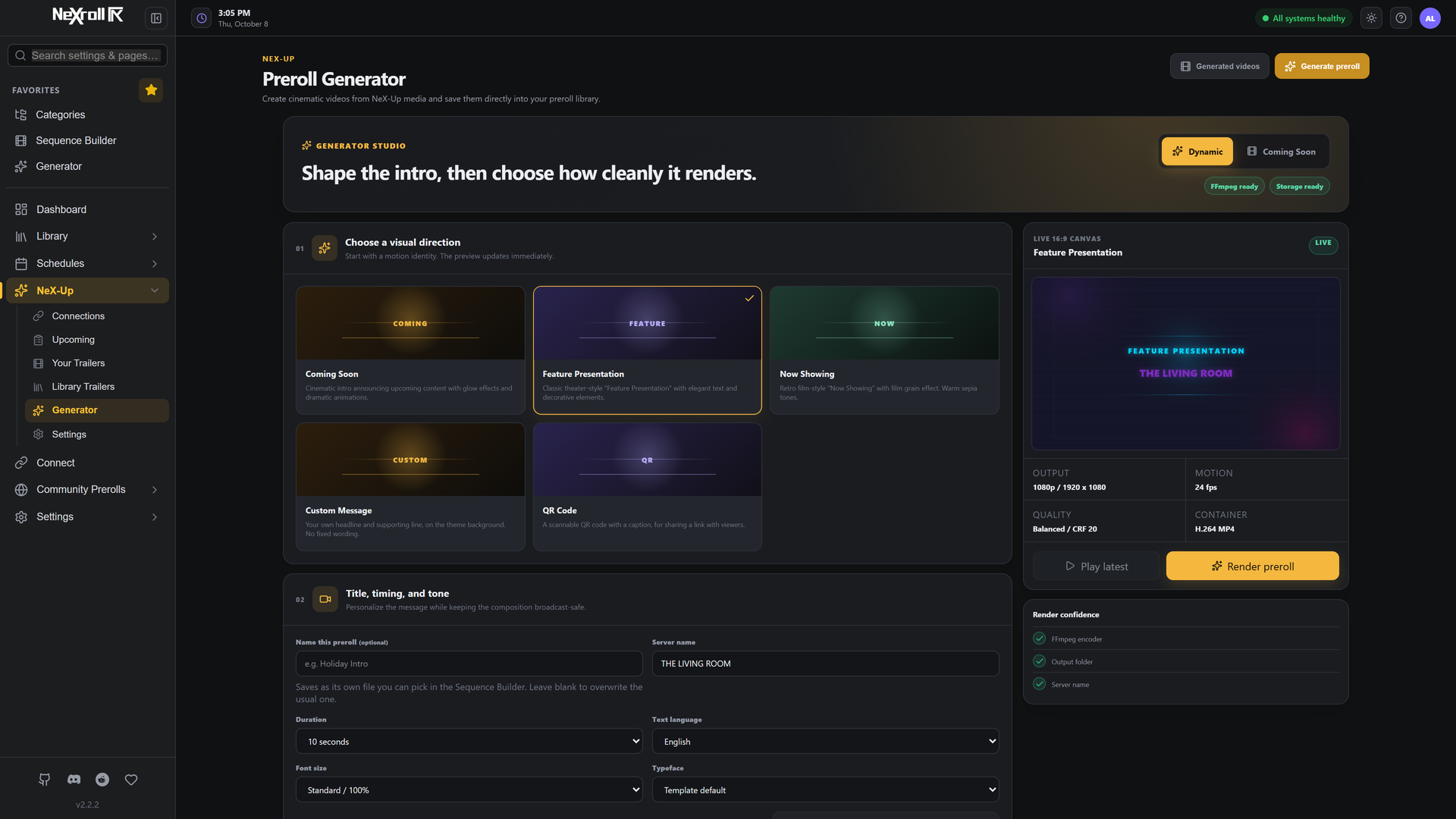Expand the Schedules menu chevron
This screenshot has width=1456, height=819.
155,264
